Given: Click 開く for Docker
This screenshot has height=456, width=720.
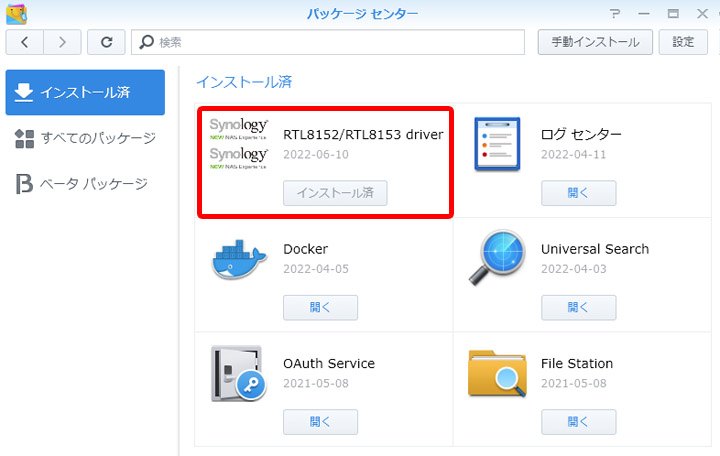Looking at the screenshot, I should click(x=321, y=307).
